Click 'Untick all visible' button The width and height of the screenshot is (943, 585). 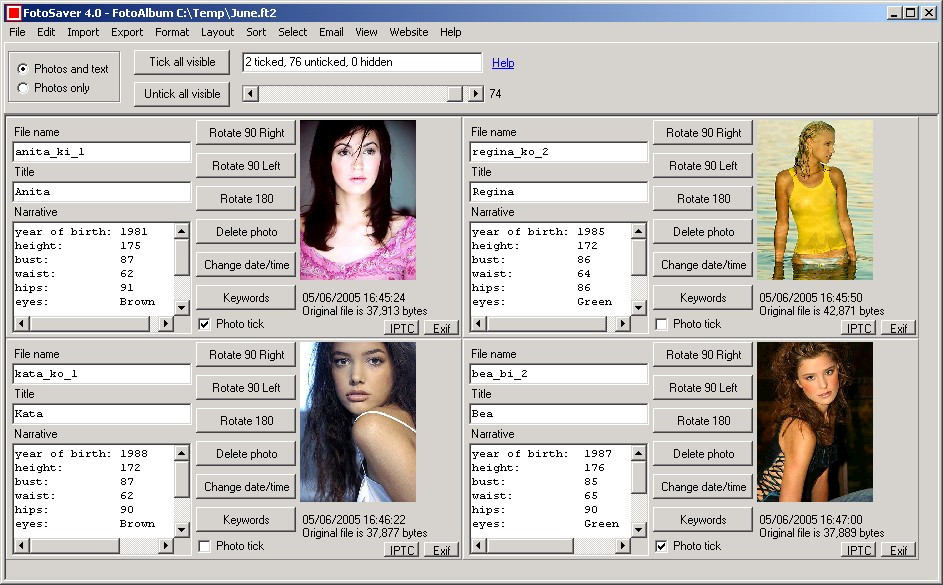coord(182,94)
